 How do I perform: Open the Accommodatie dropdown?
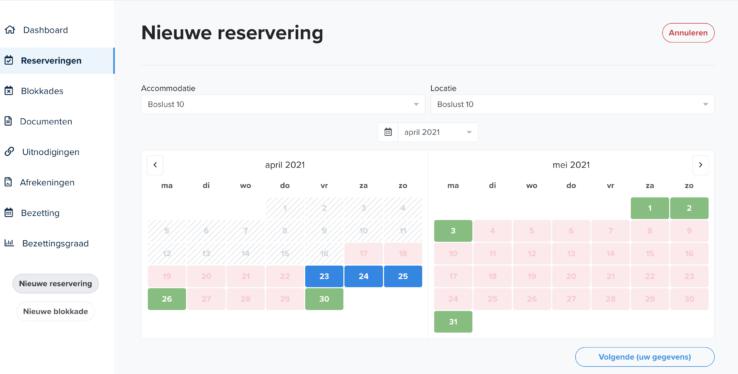coord(283,104)
